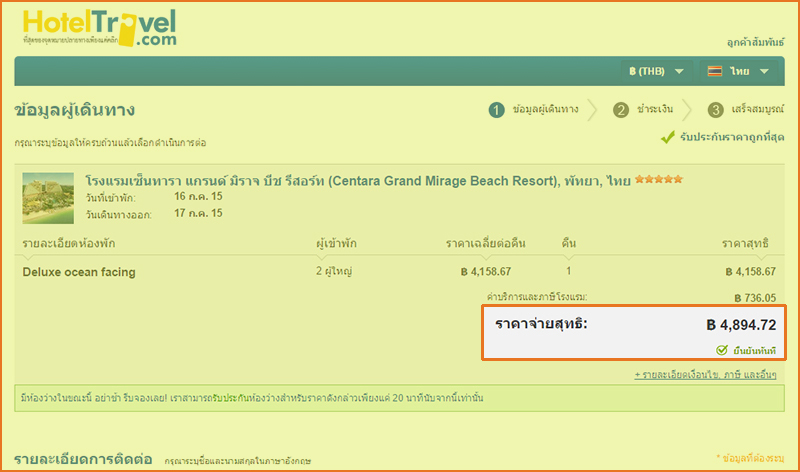The width and height of the screenshot is (800, 472).
Task: Select the ชำระเงิน payment step
Action: (658, 110)
